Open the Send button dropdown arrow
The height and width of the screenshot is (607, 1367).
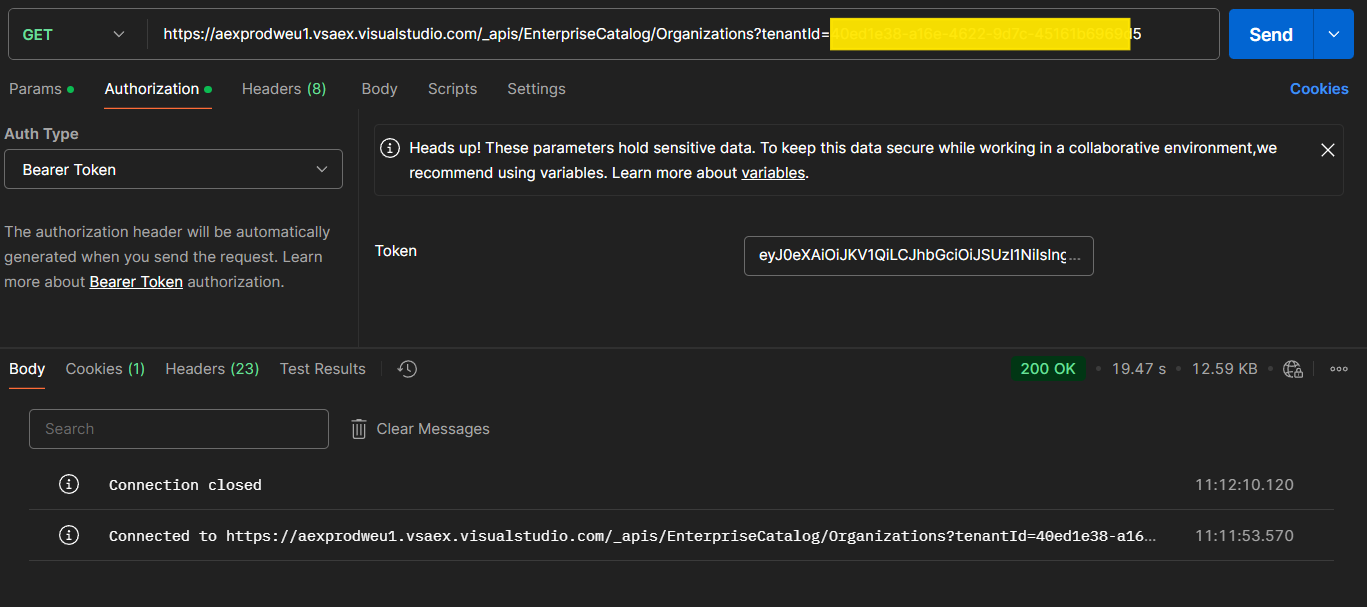click(x=1333, y=33)
